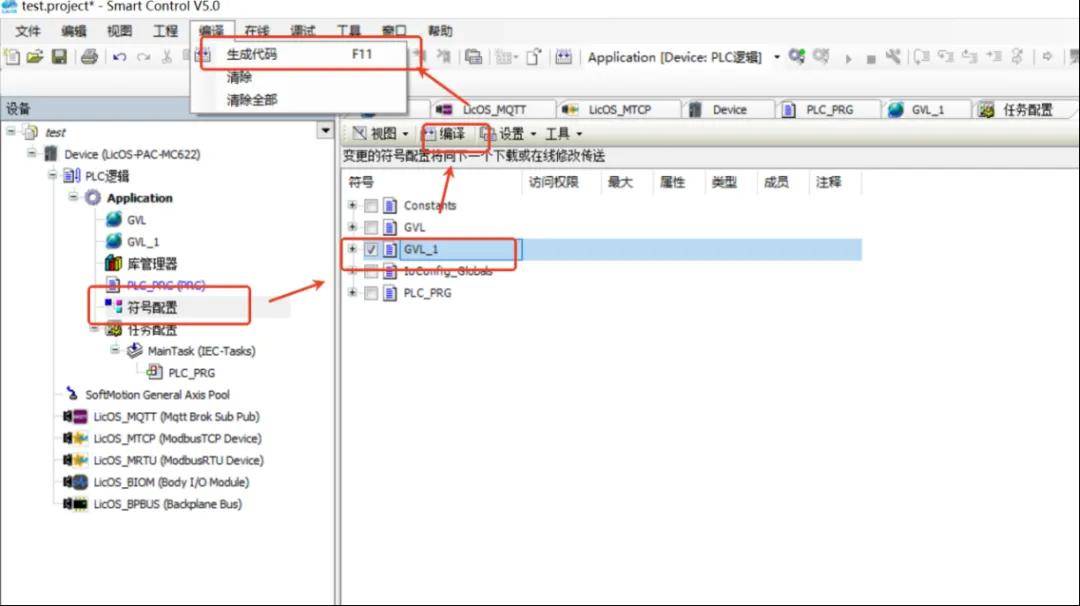
Task: Click the Undo arrow icon
Action: pyautogui.click(x=119, y=57)
